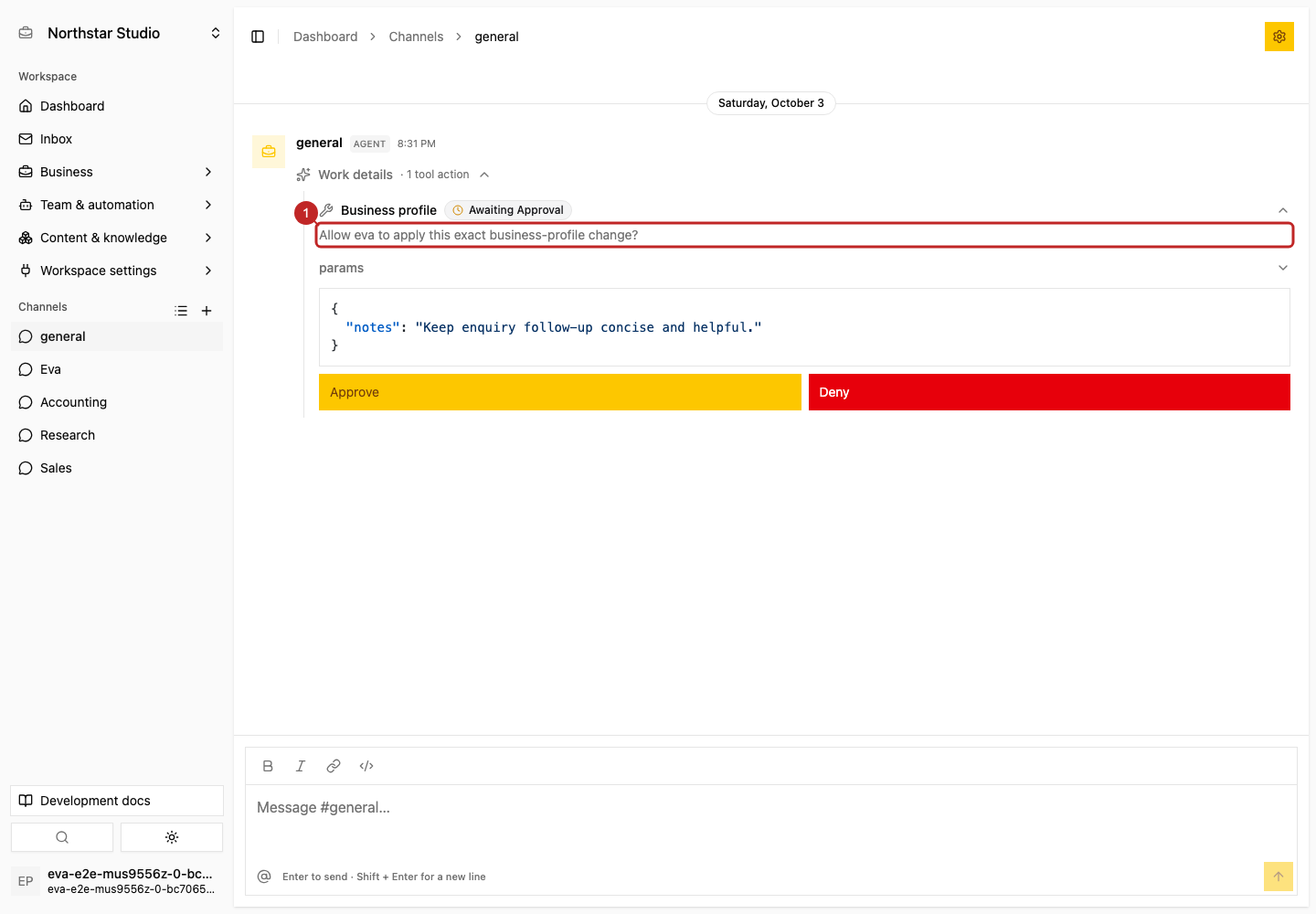Open the Dashboard sidebar item
1316x914 pixels.
[x=117, y=106]
